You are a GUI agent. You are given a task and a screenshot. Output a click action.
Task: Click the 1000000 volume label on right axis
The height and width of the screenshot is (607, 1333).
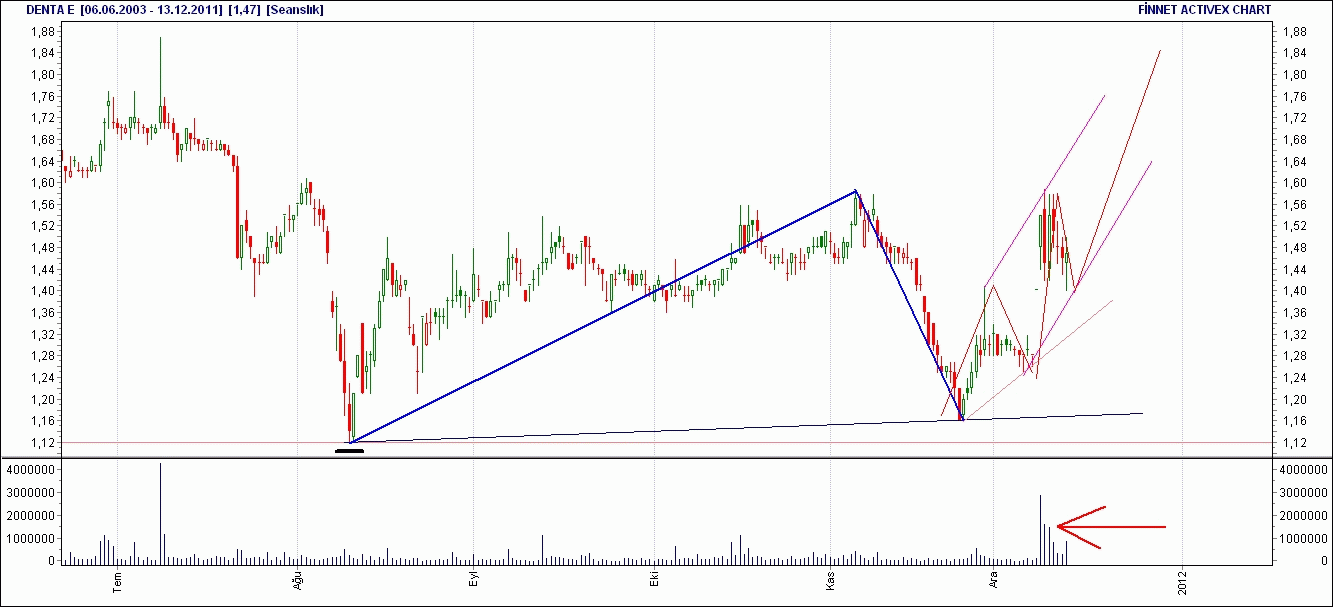click(1305, 538)
